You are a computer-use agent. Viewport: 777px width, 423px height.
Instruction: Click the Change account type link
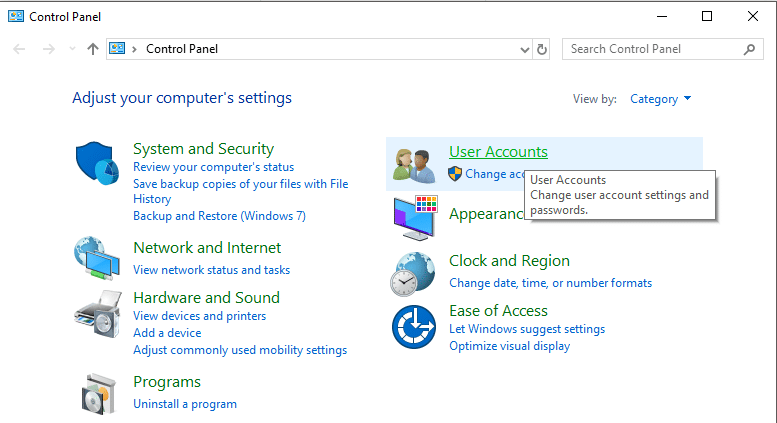(x=495, y=174)
